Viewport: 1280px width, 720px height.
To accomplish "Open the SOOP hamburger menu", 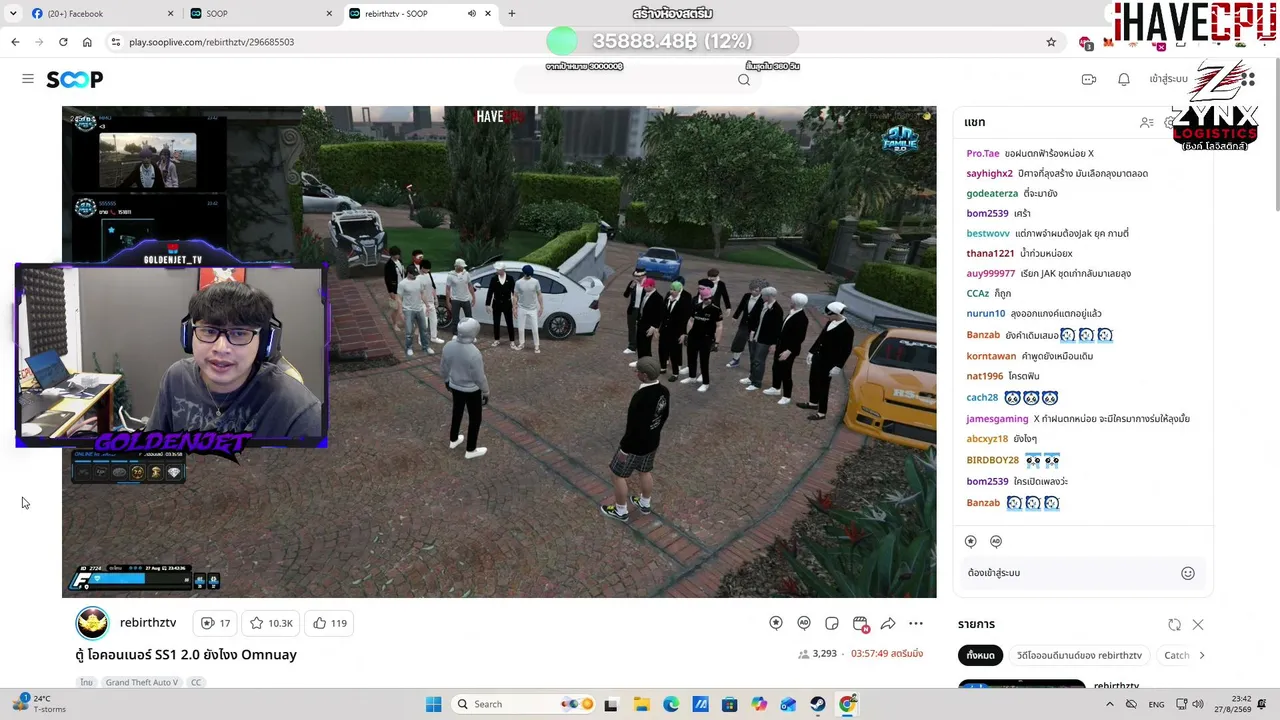I will [x=28, y=79].
